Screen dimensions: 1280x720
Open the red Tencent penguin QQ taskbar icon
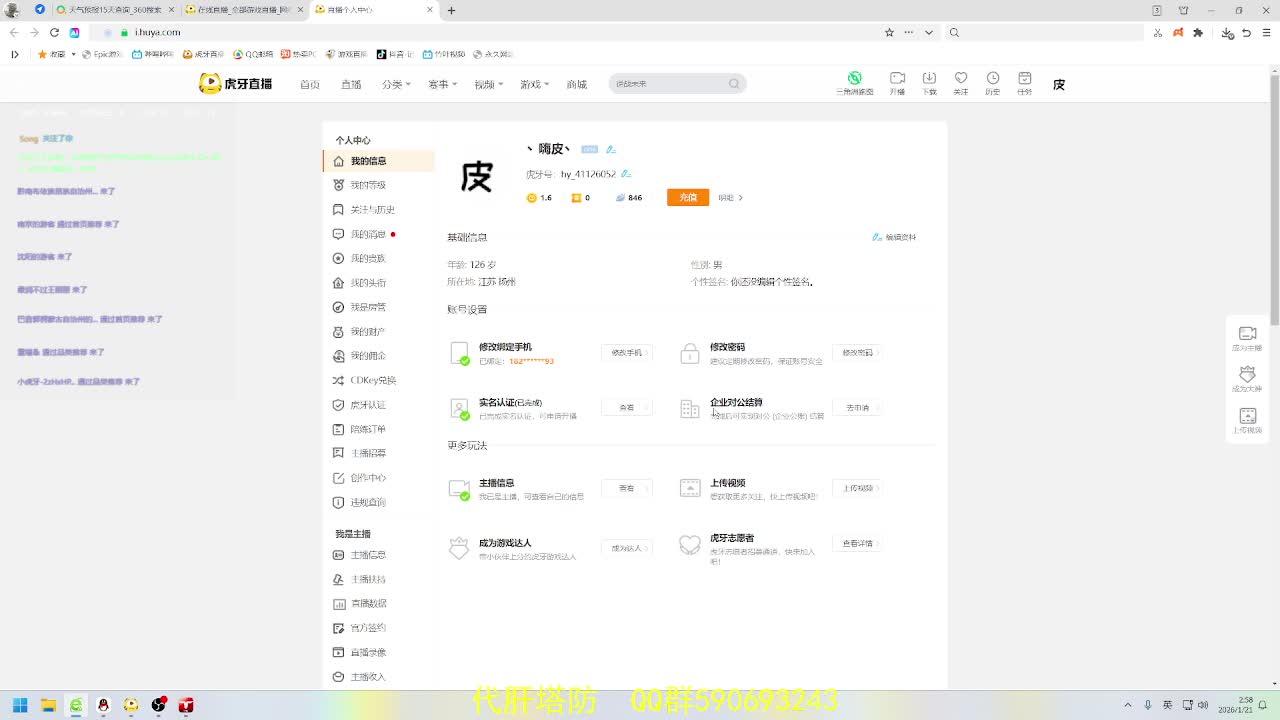103,705
